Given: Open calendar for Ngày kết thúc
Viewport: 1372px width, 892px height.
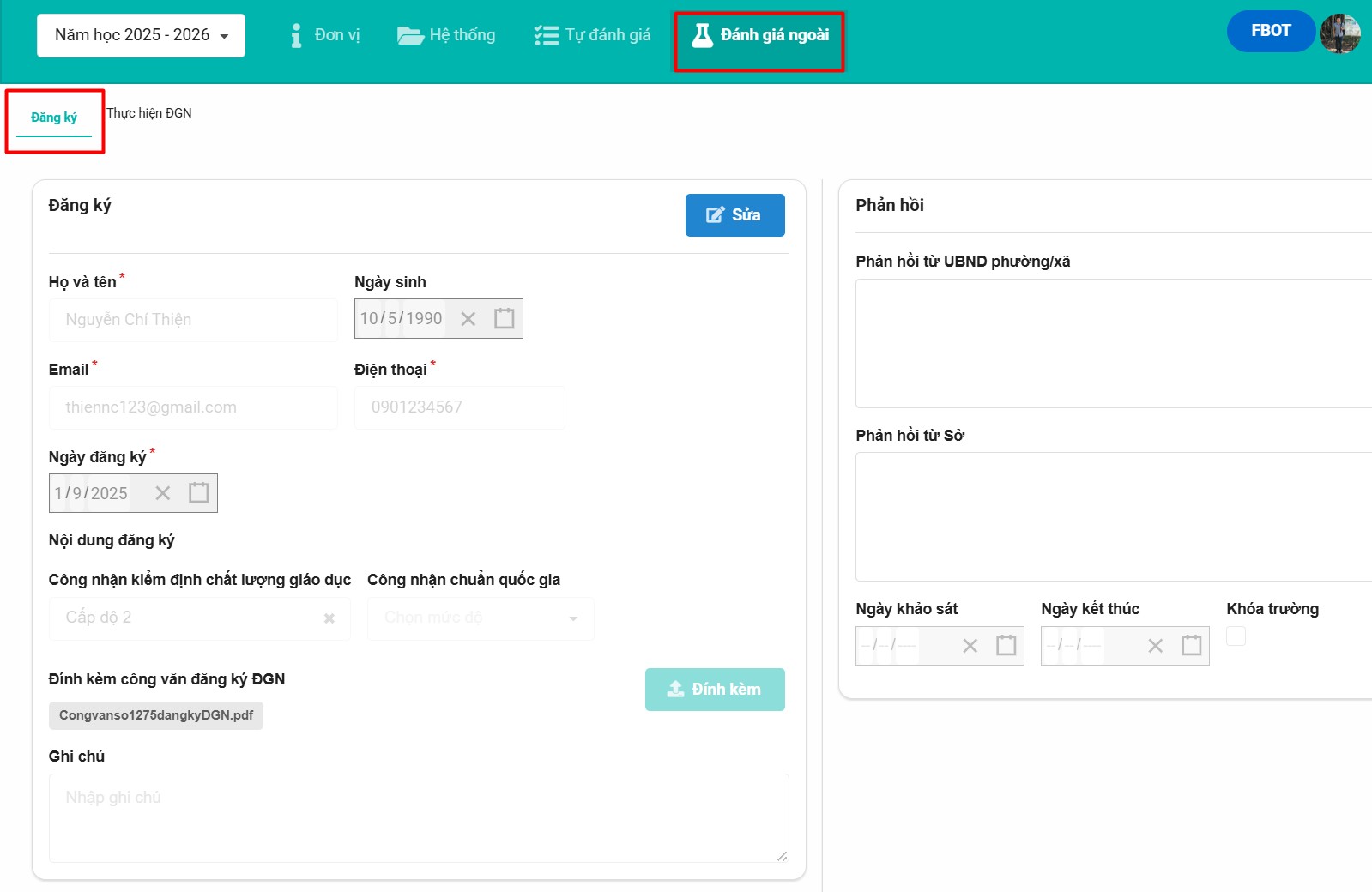Looking at the screenshot, I should point(1191,646).
